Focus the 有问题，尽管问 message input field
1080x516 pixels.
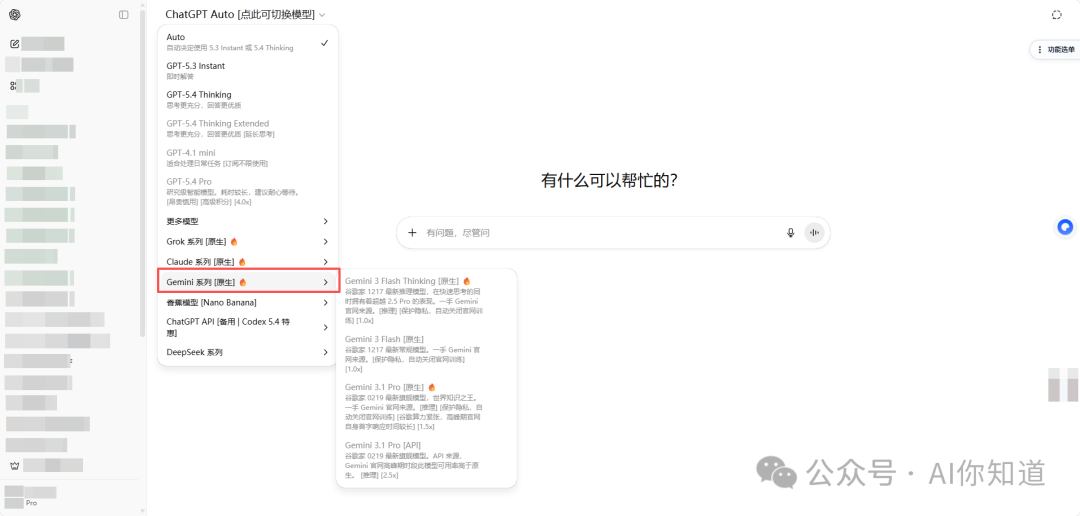[600, 233]
